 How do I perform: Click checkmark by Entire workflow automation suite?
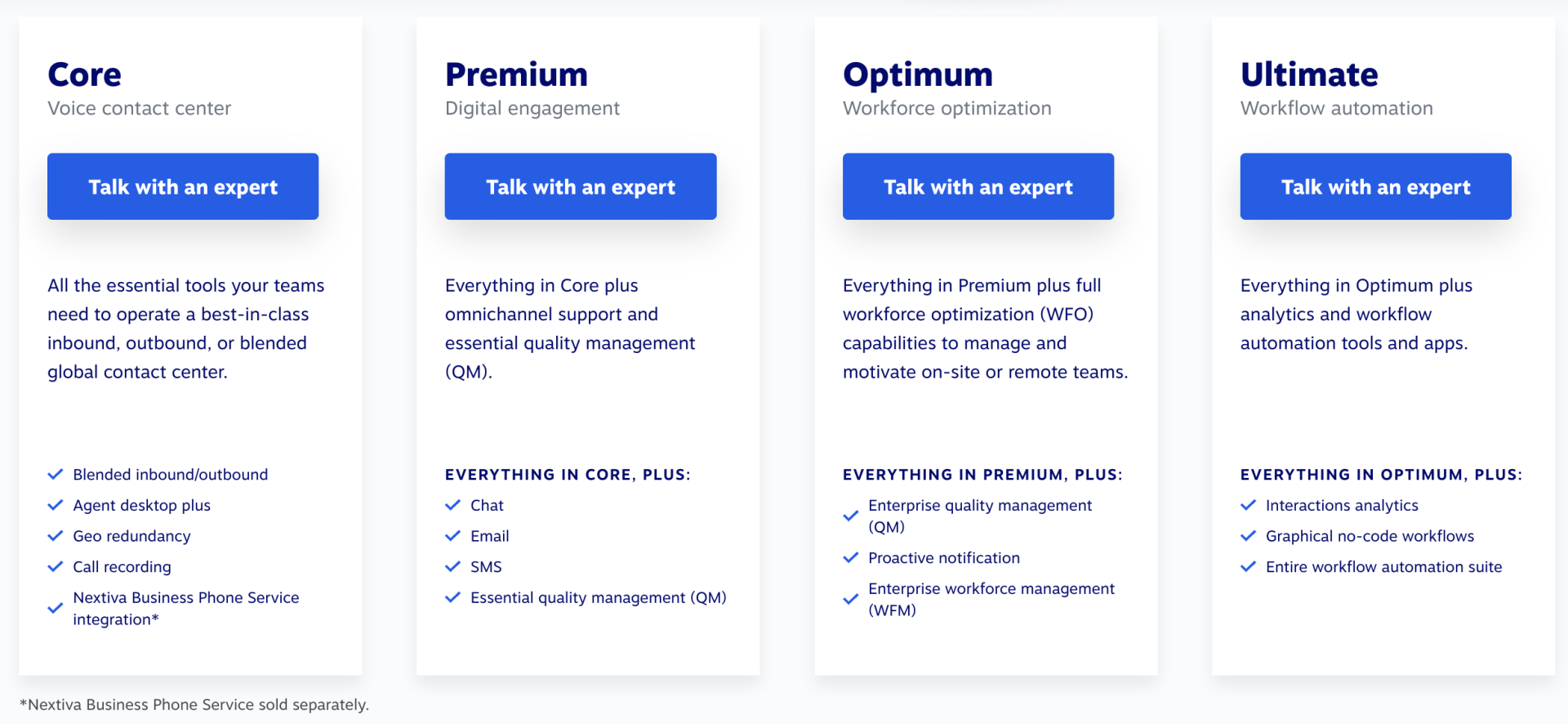coord(1248,567)
